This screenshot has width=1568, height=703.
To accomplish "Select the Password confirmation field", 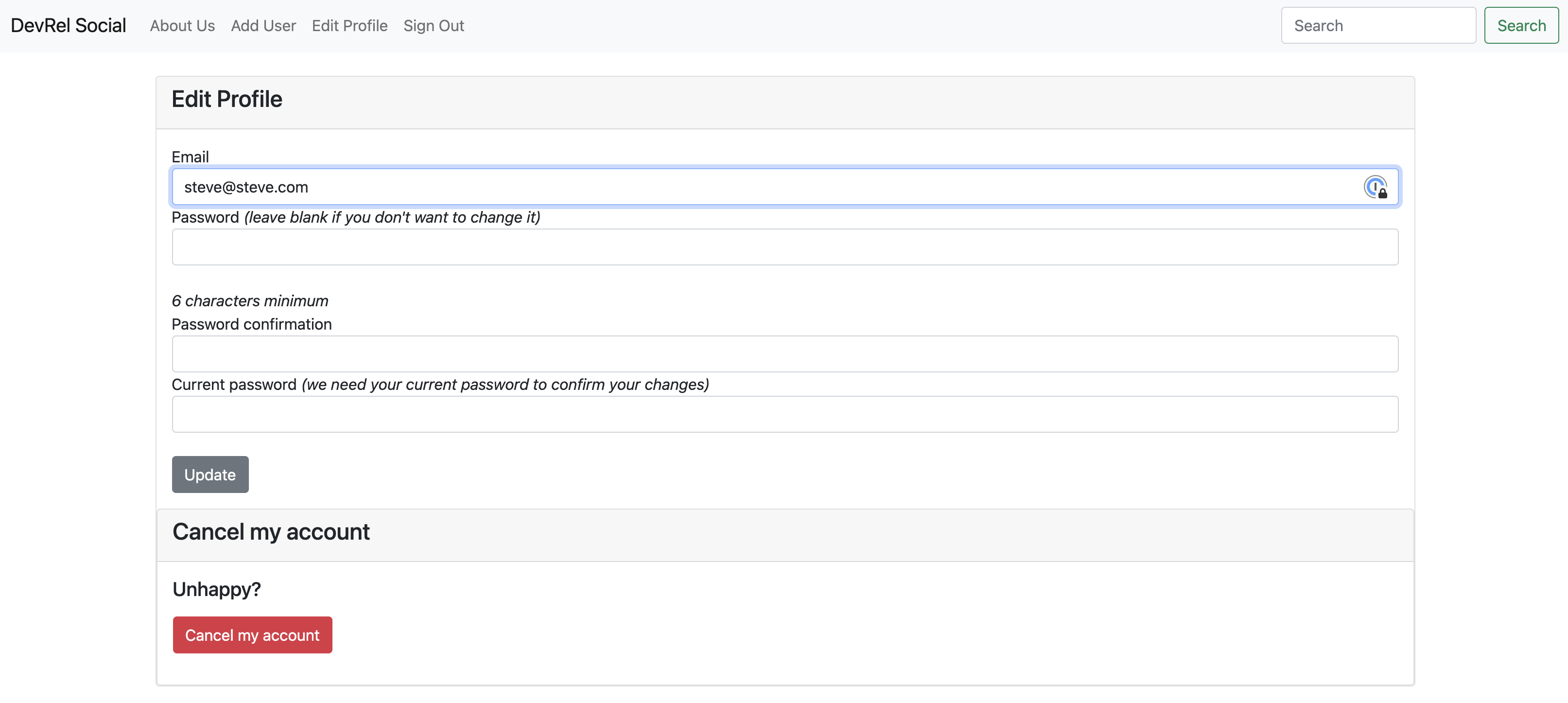I will tap(784, 354).
